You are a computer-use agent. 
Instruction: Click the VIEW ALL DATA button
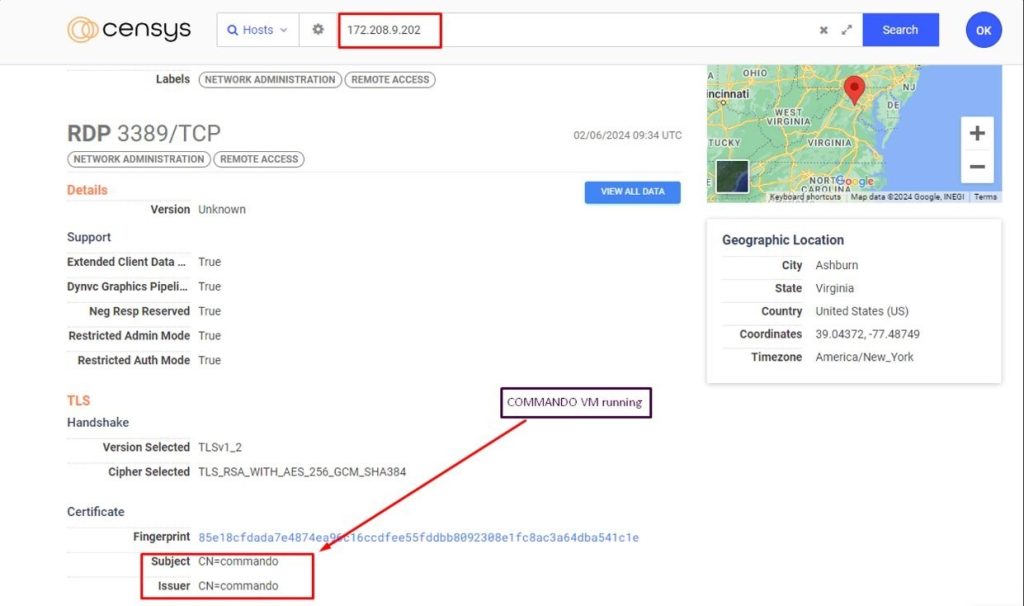coord(632,192)
